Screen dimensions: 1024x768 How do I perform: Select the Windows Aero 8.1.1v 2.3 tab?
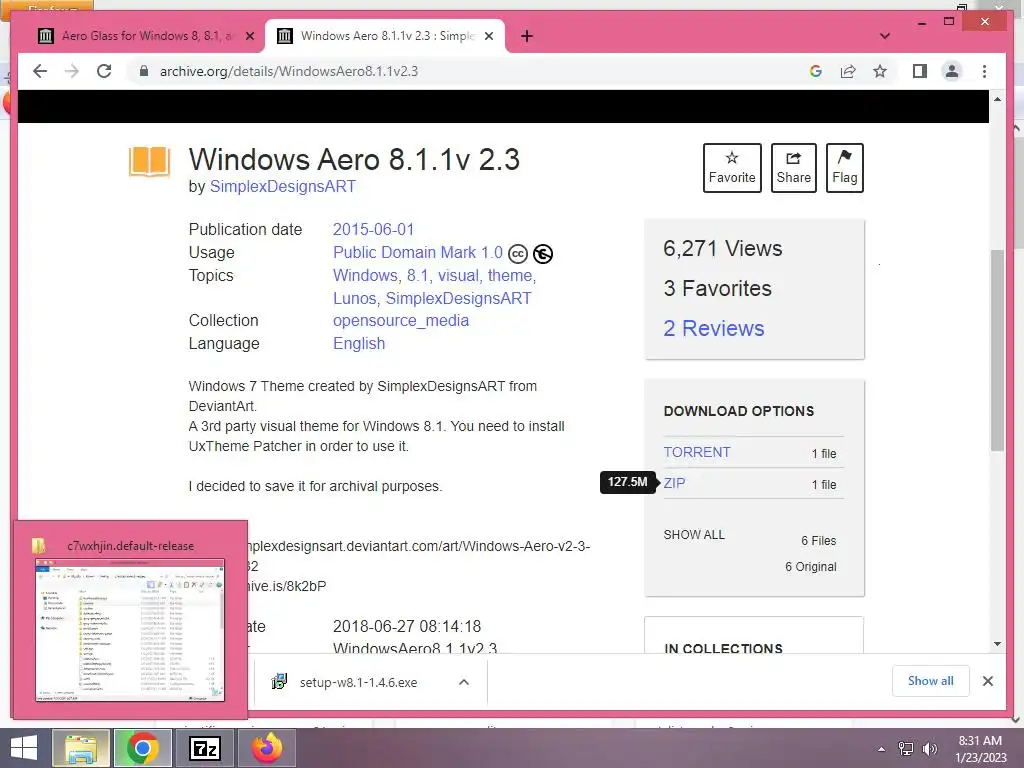pyautogui.click(x=385, y=36)
